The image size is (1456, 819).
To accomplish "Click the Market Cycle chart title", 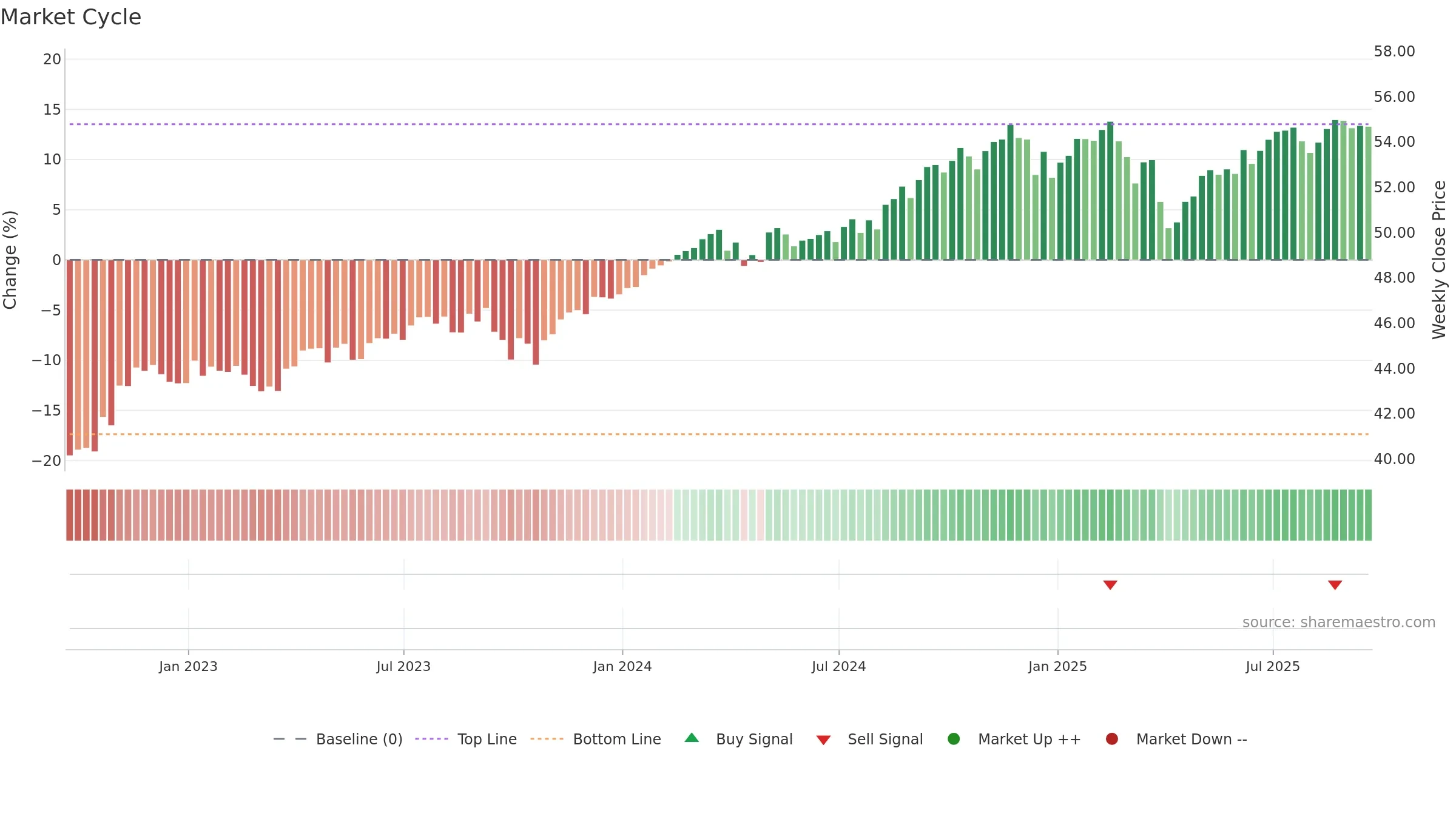I will 71,17.
